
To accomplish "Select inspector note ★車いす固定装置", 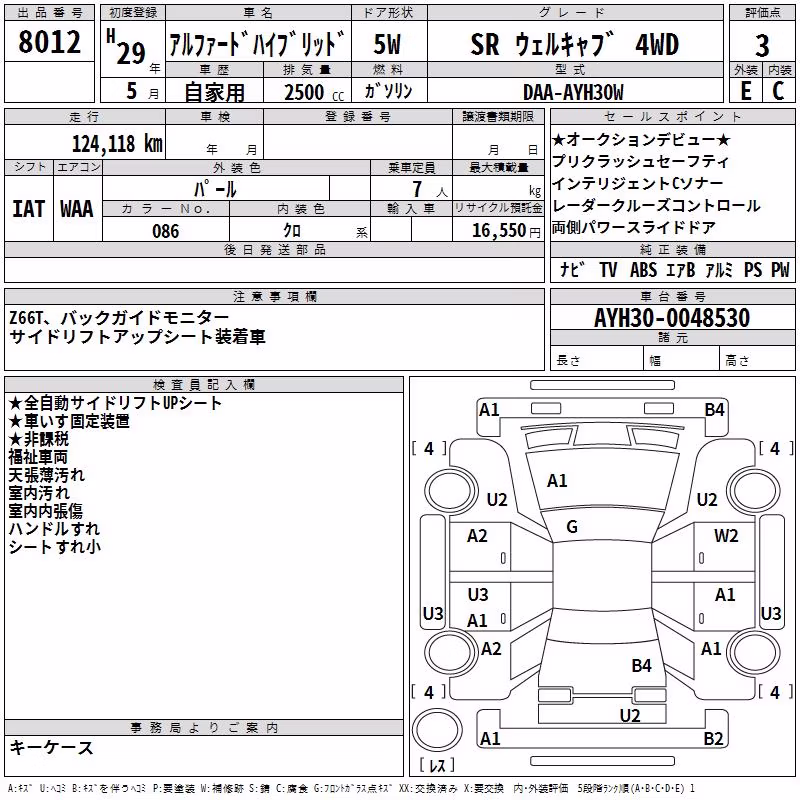I will coord(69,421).
